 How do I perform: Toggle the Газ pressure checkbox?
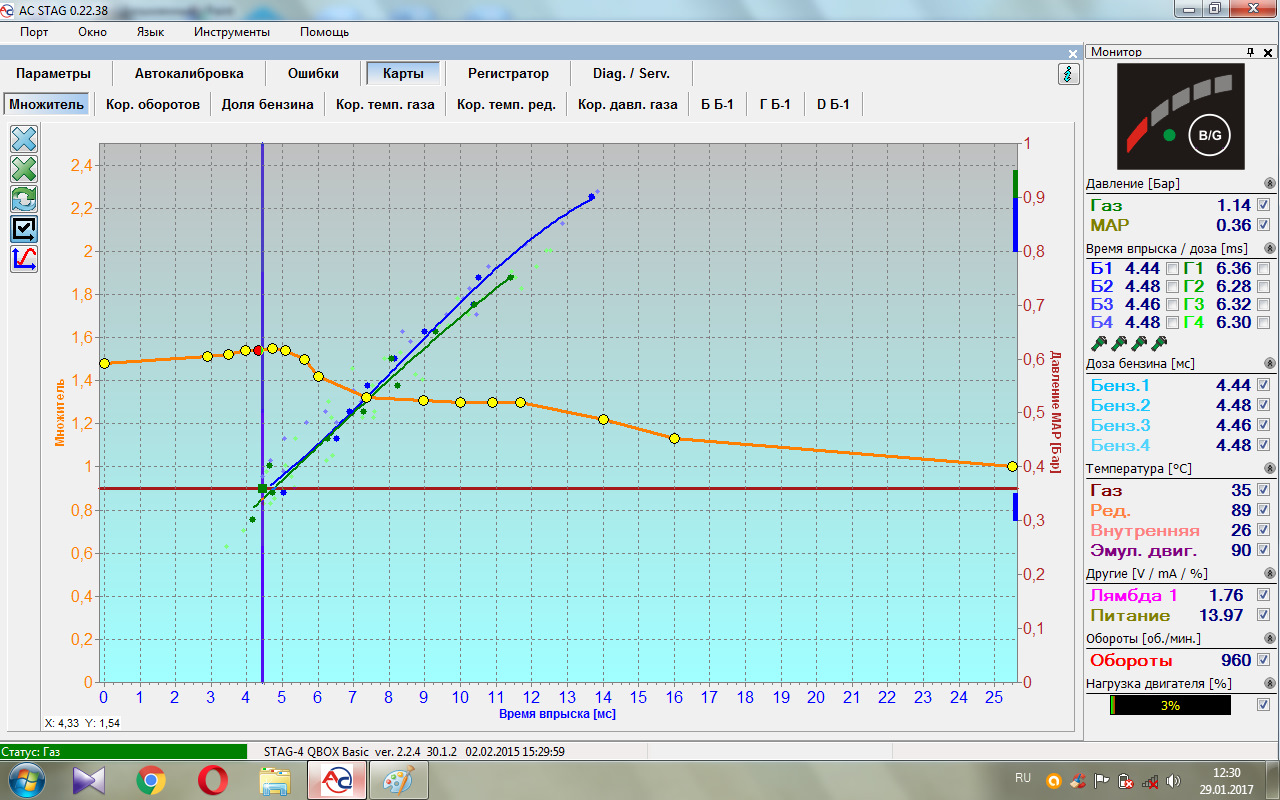pyautogui.click(x=1263, y=205)
